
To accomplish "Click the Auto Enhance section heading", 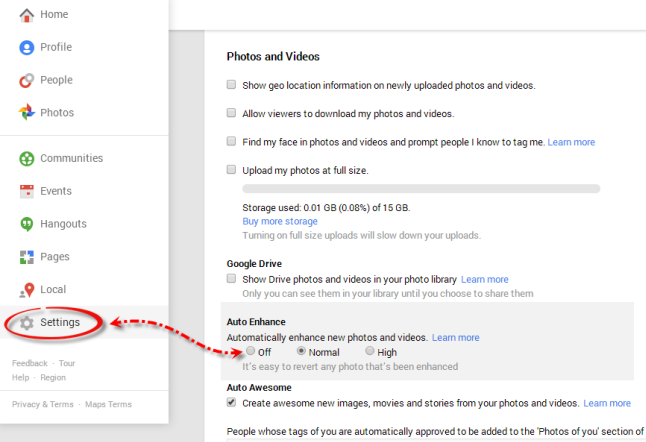I will (256, 322).
